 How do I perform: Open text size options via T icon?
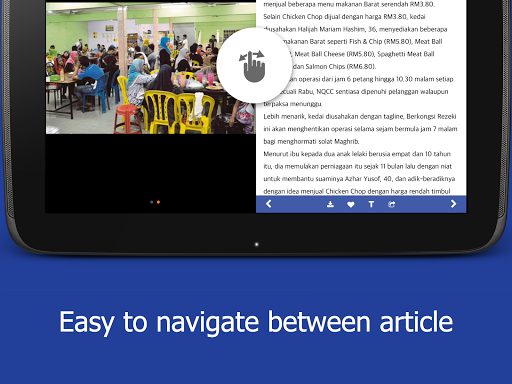click(x=371, y=204)
